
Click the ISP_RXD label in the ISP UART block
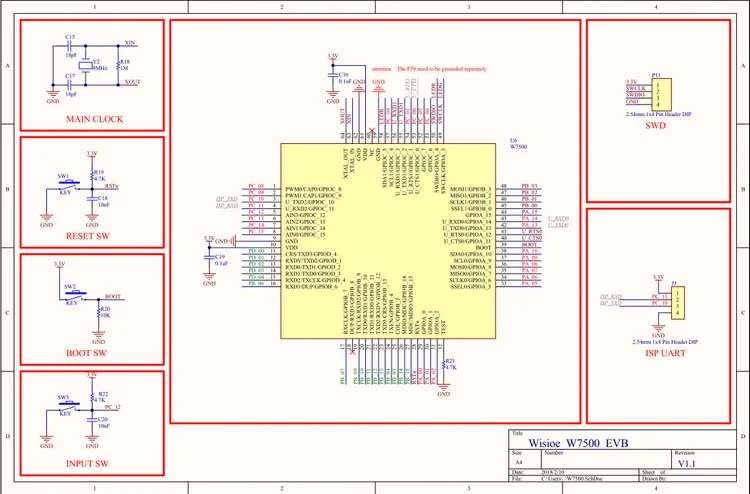click(x=611, y=296)
